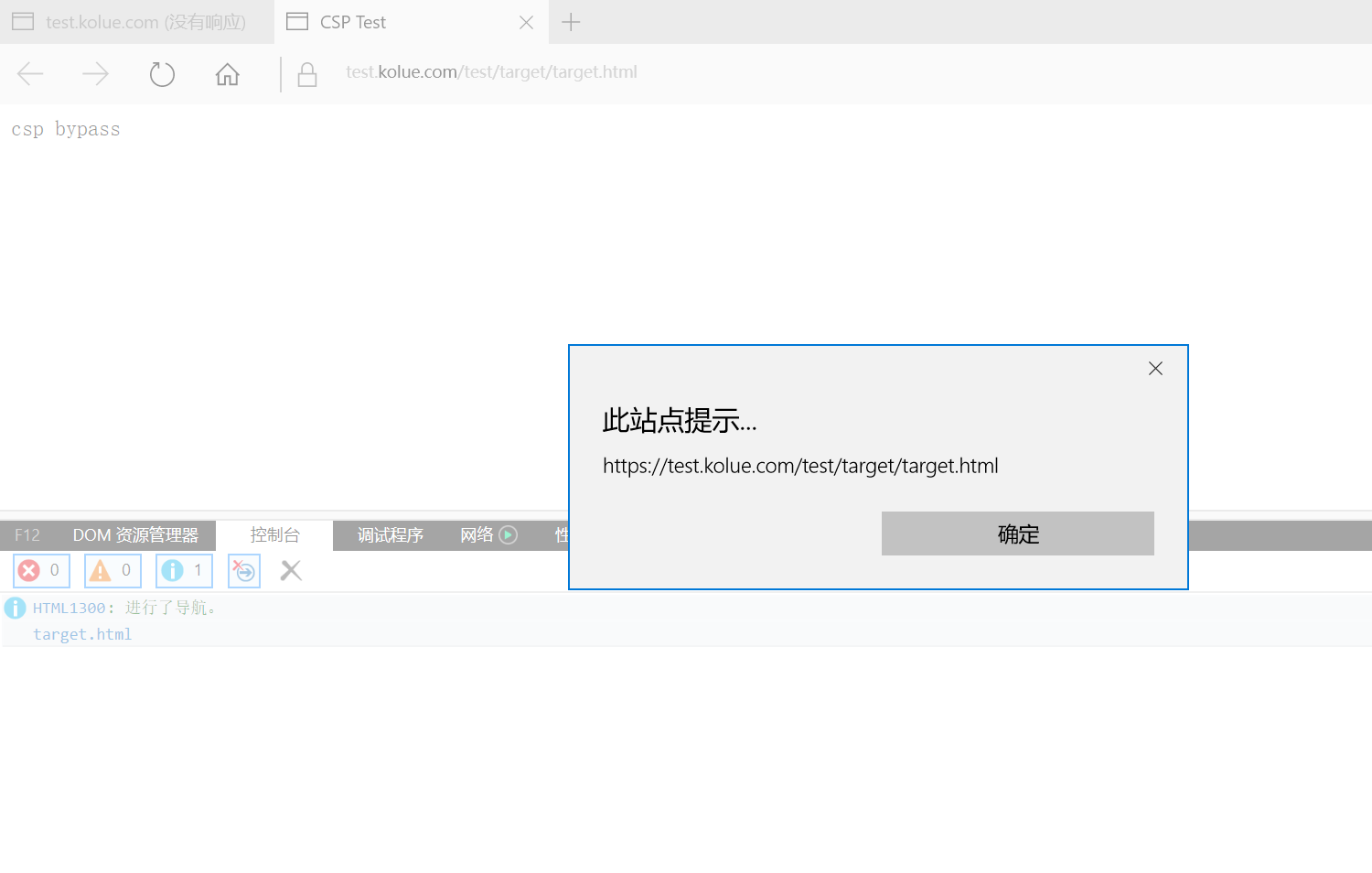
Task: Click the address bar URL field
Action: click(x=491, y=72)
